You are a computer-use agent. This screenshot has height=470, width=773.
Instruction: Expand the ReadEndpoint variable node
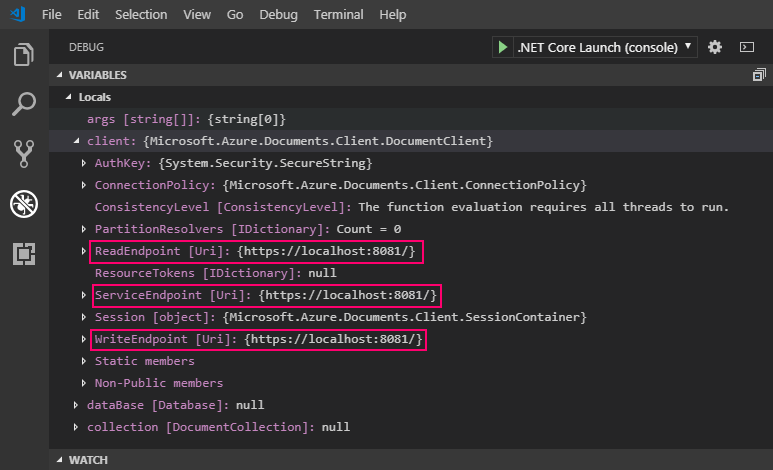pos(84,251)
